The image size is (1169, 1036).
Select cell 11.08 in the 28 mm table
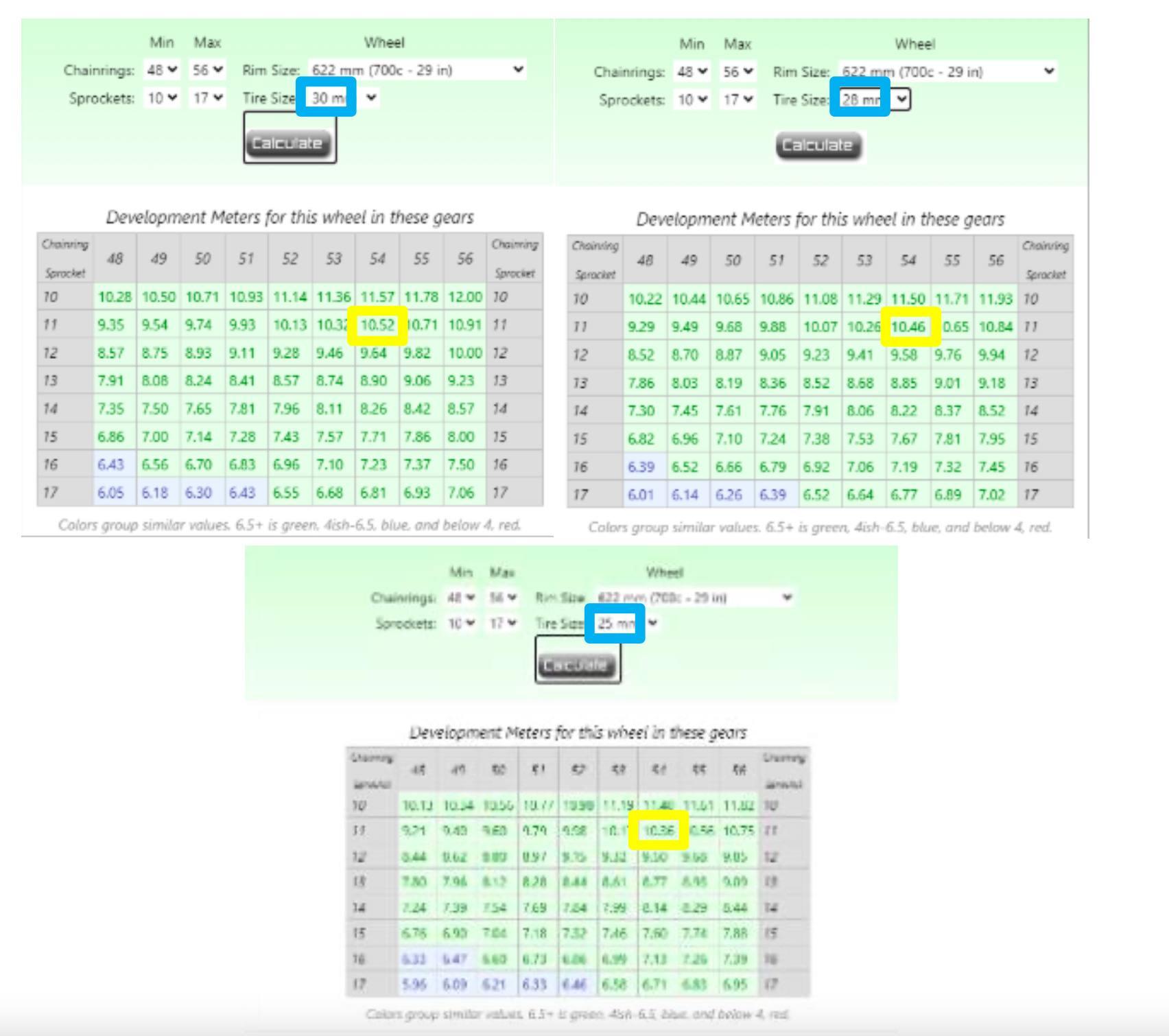[820, 299]
